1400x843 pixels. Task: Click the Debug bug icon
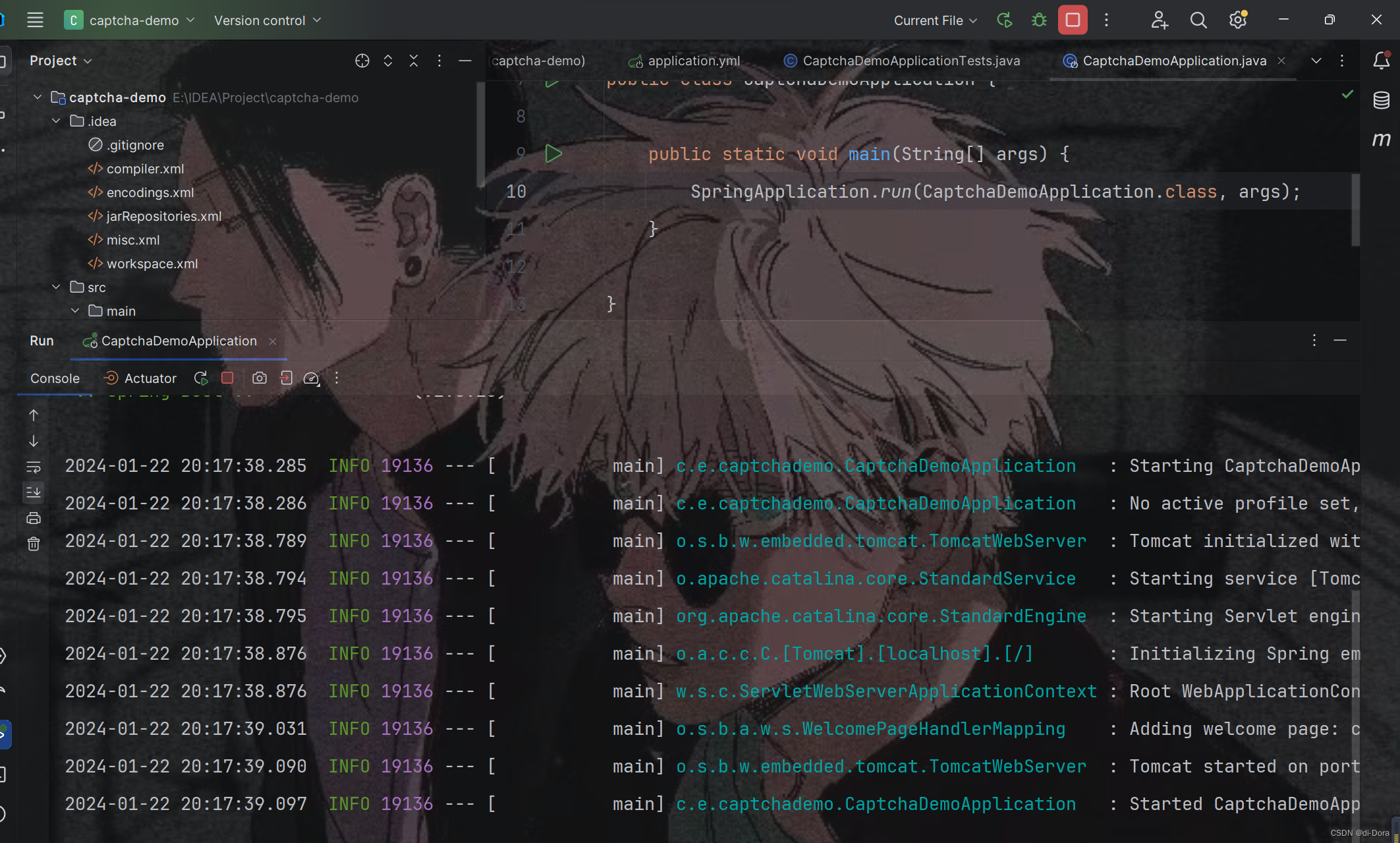tap(1039, 20)
